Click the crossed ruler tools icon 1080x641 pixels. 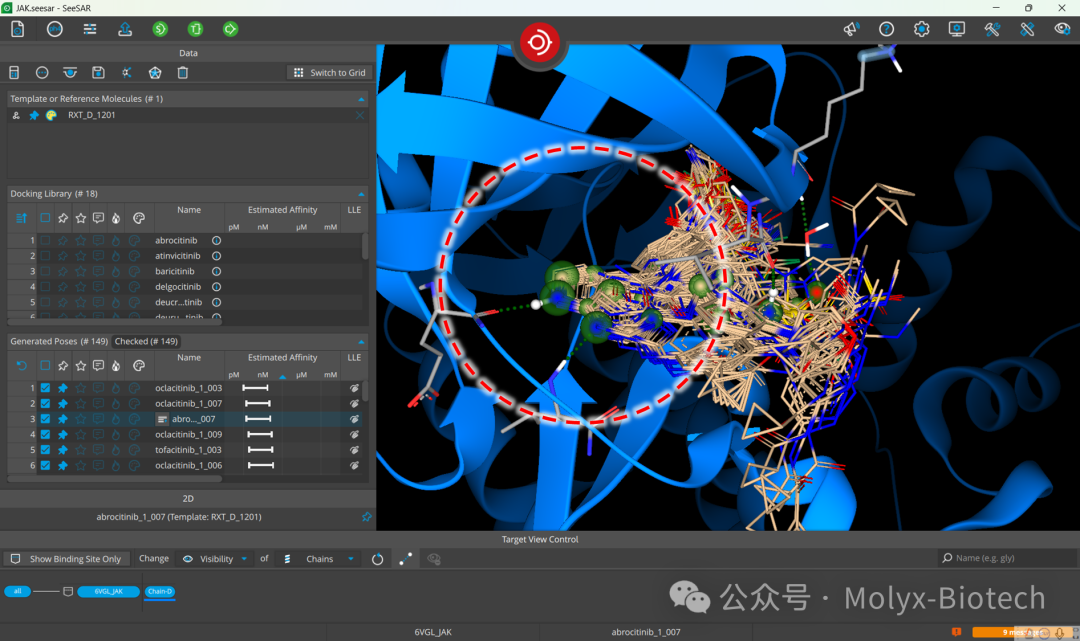click(x=1027, y=29)
